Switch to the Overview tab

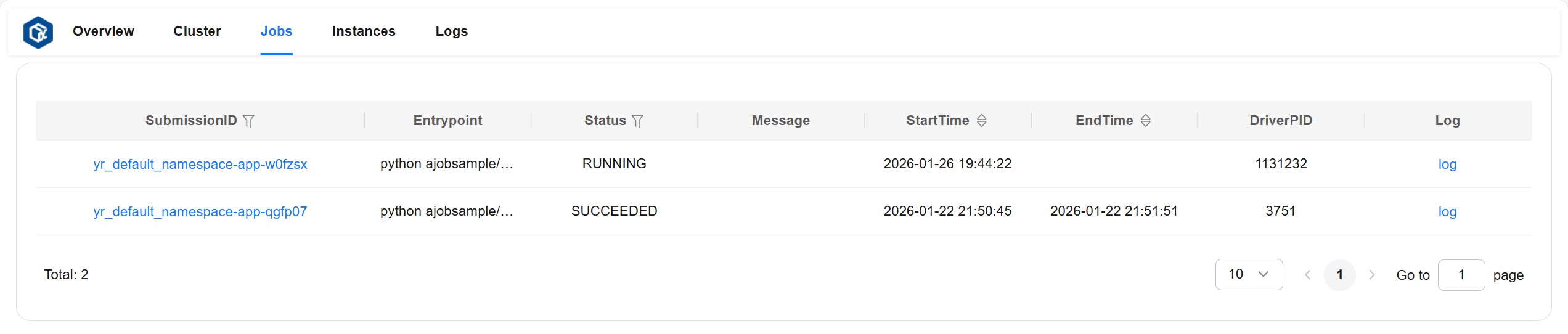[103, 31]
